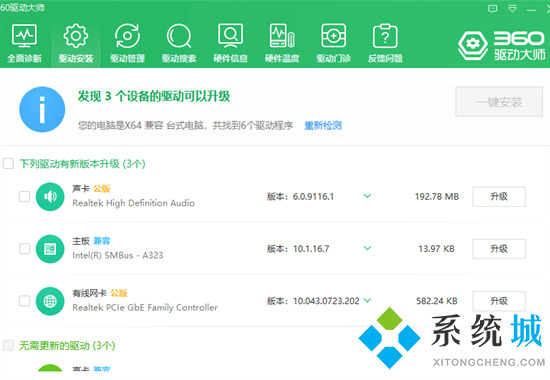
Task: Click the 有线网卡 network globe icon
Action: (x=50, y=301)
